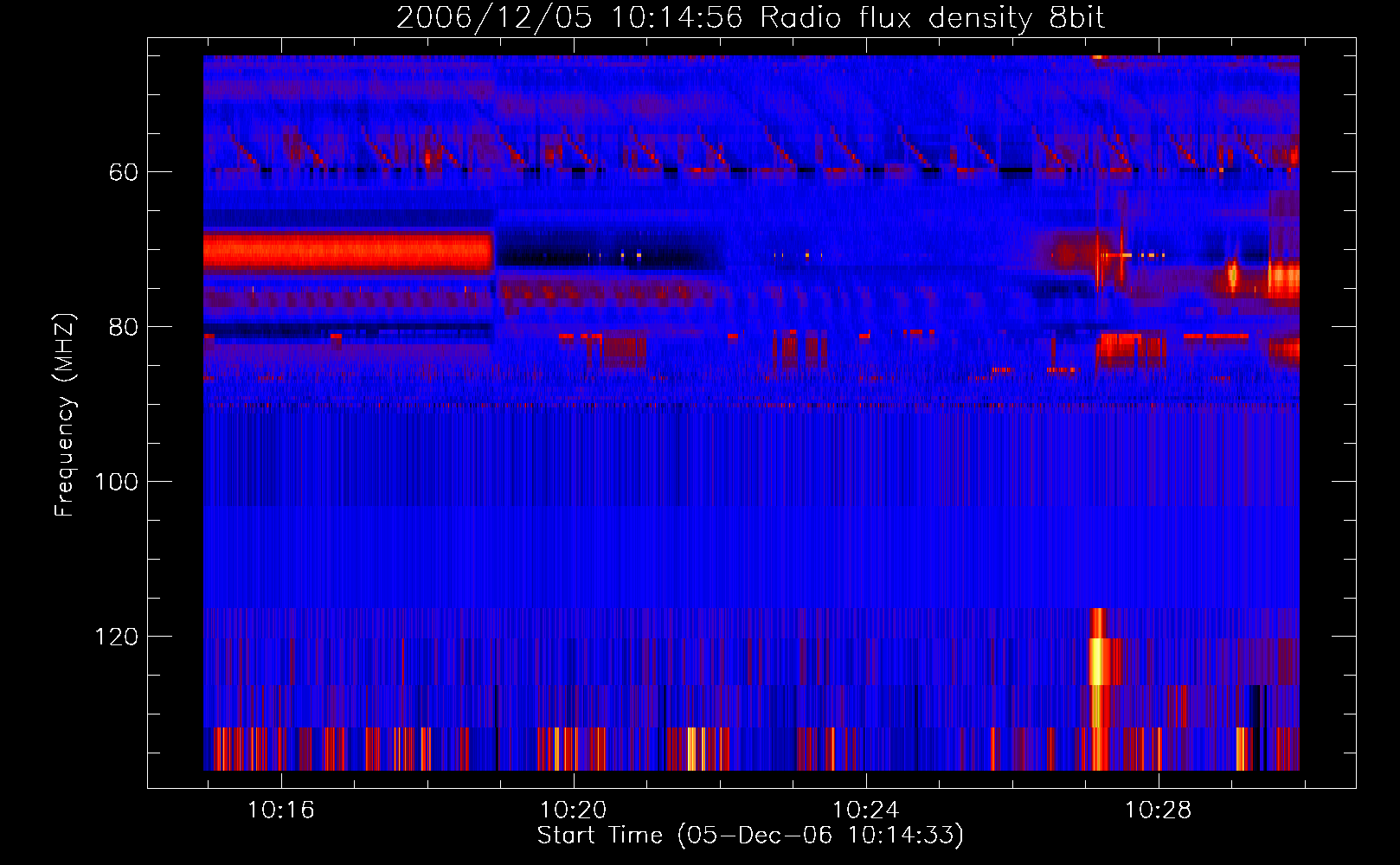Click the 120 frequency tick label
This screenshot has width=1400, height=865.
click(116, 637)
